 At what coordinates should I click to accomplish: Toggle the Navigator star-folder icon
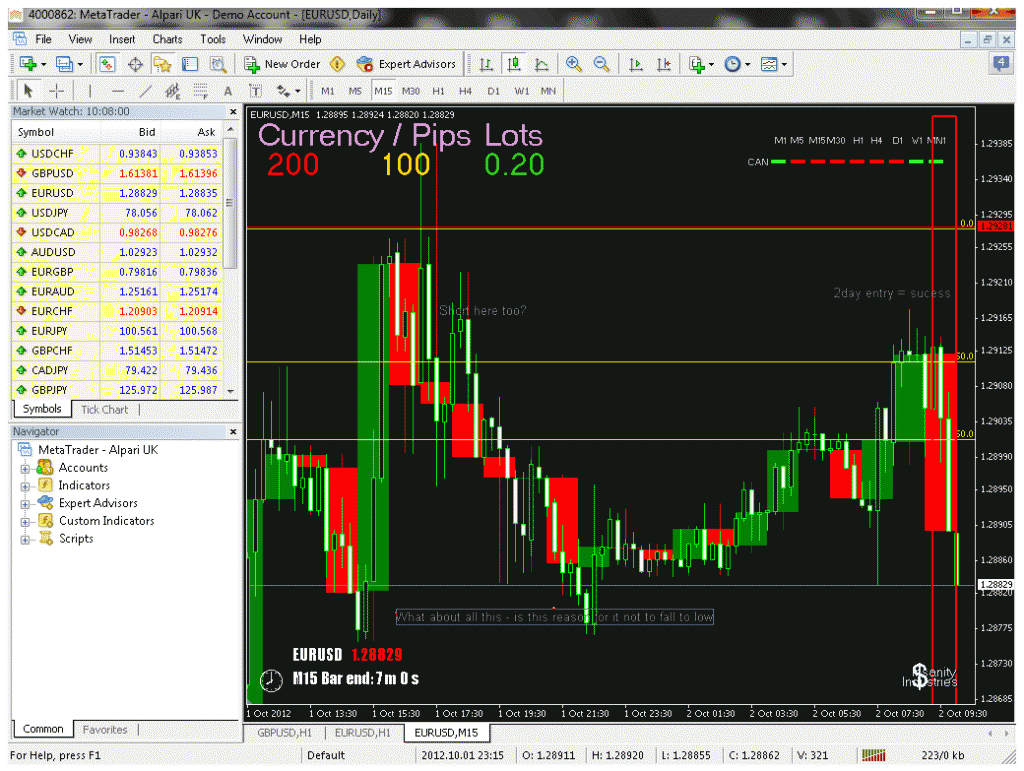click(162, 64)
